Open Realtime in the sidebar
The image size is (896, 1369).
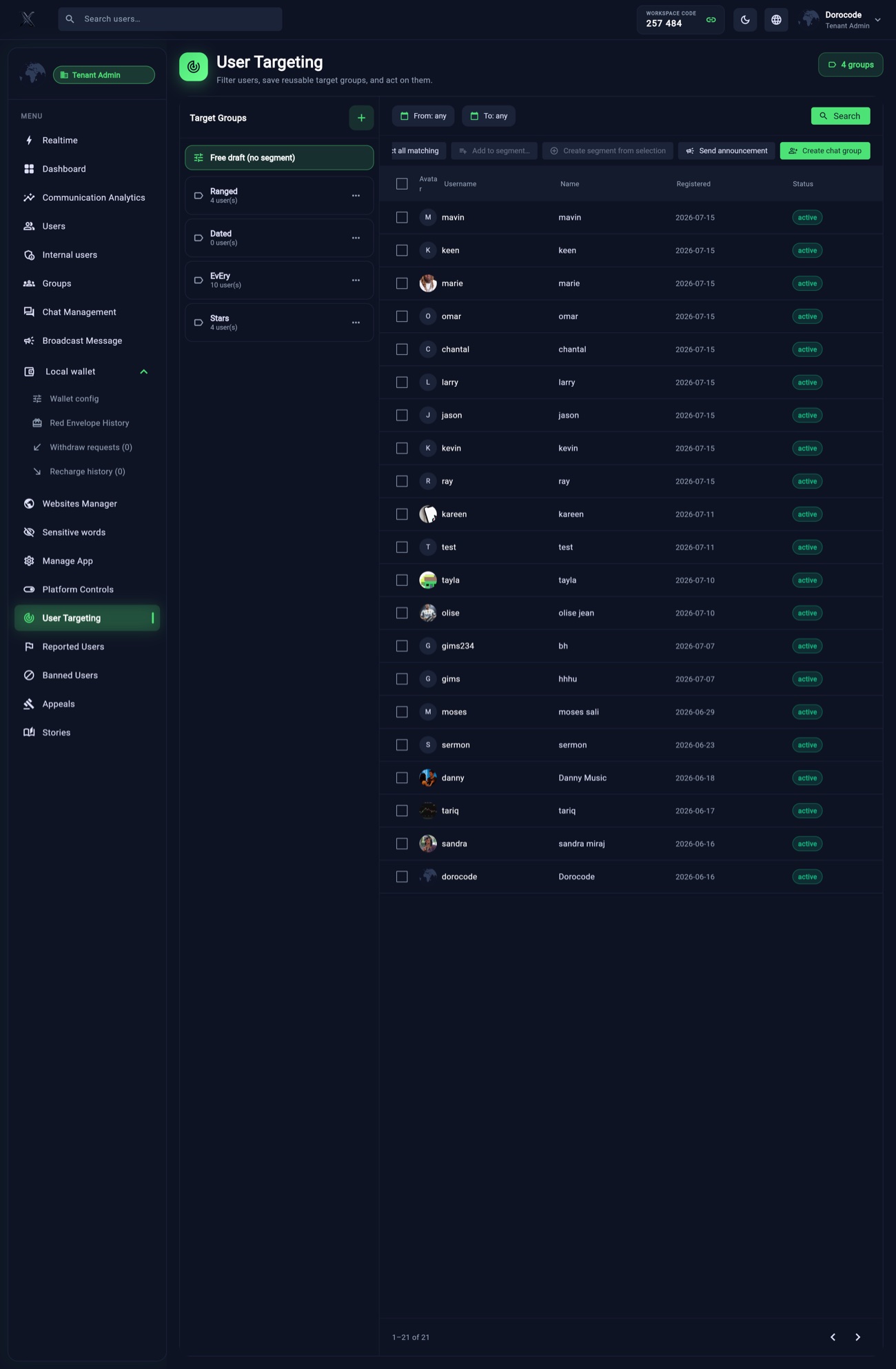click(x=87, y=141)
